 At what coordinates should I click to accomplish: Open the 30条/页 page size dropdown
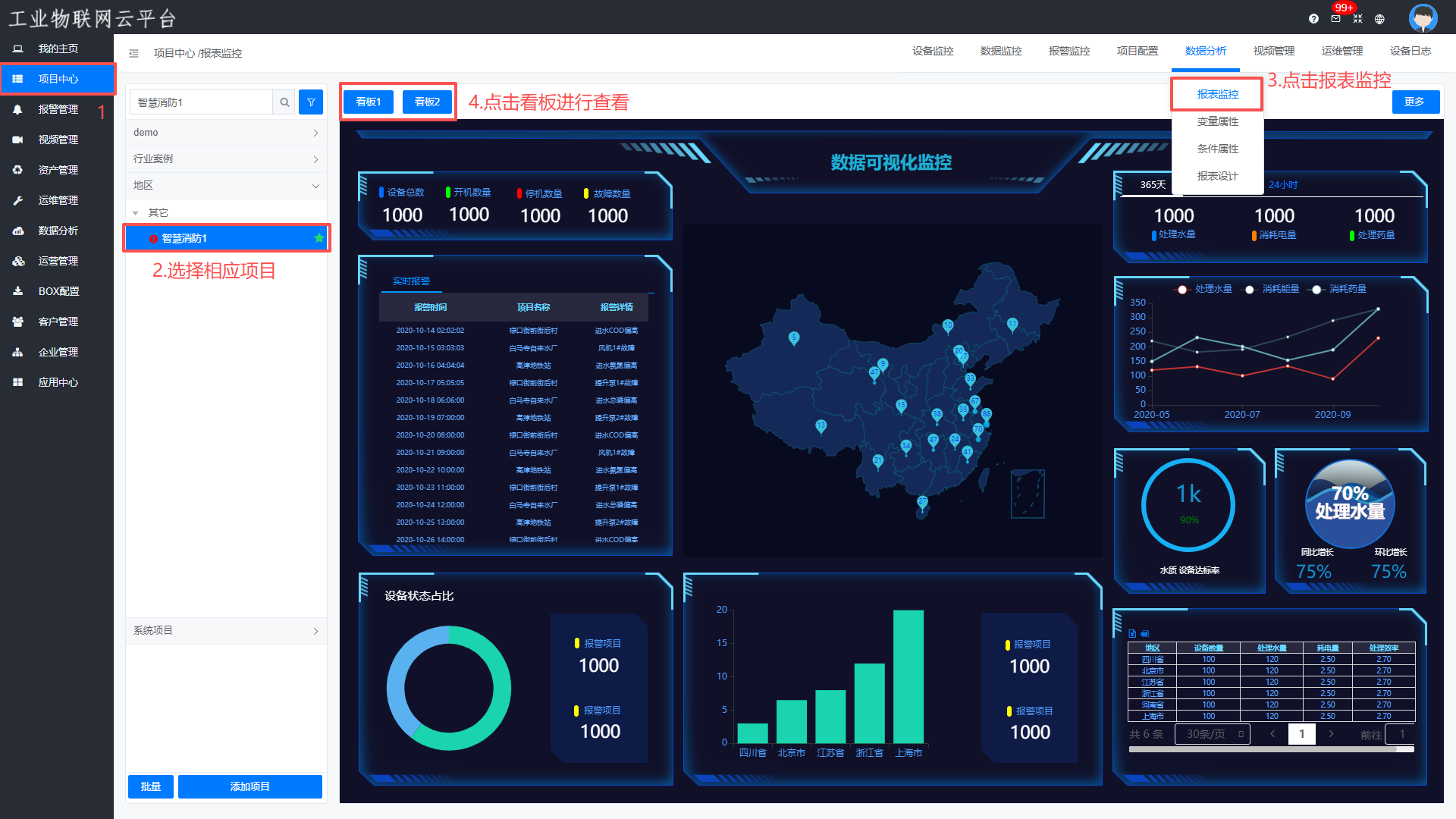point(1212,734)
